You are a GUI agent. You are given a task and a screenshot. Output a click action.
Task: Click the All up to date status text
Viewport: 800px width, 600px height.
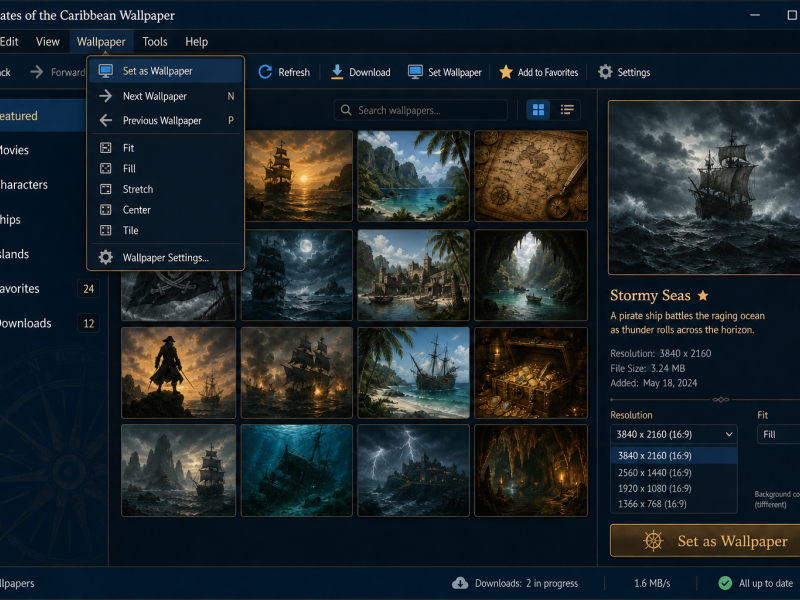(766, 583)
